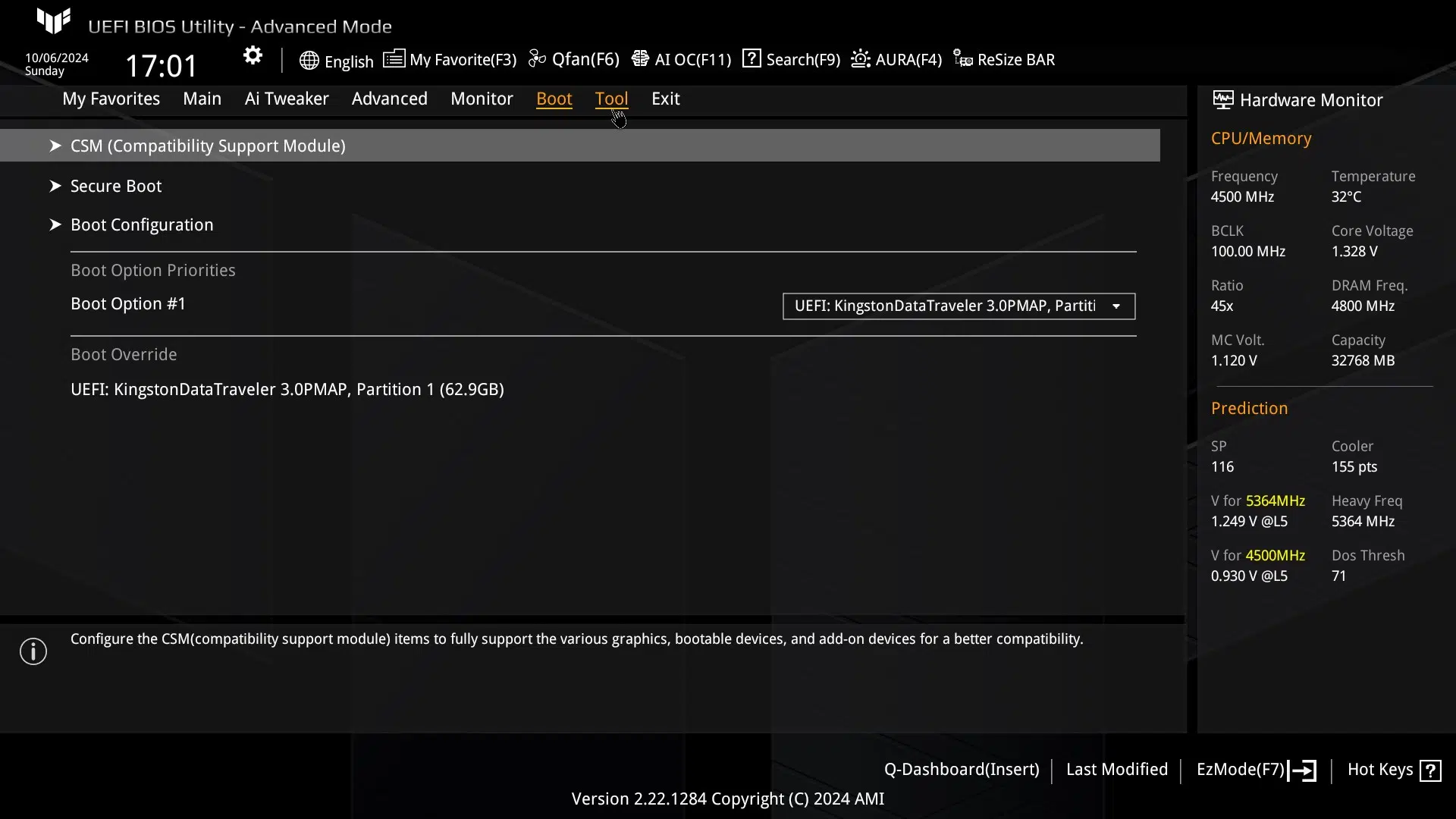The image size is (1456, 819).
Task: Boot override from UEFI KingstonDataTraveler Partition 1
Action: [x=287, y=389]
